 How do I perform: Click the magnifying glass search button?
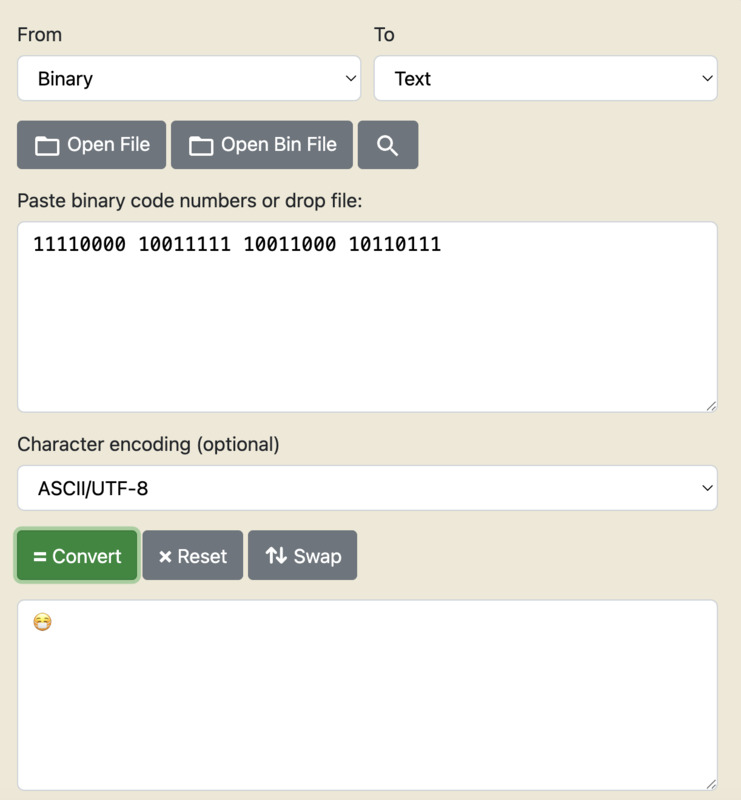coord(388,145)
